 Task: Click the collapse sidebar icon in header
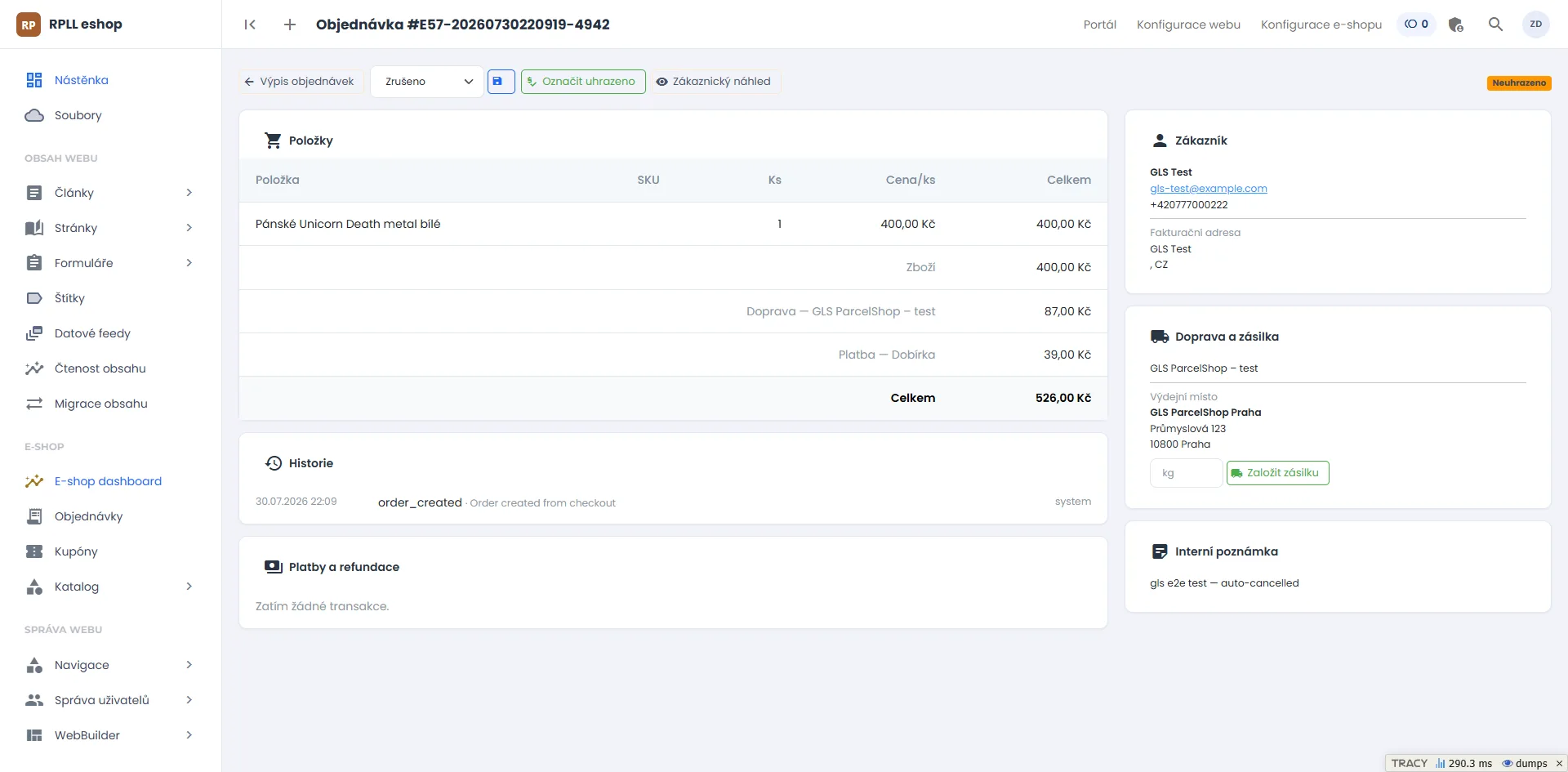click(x=250, y=25)
